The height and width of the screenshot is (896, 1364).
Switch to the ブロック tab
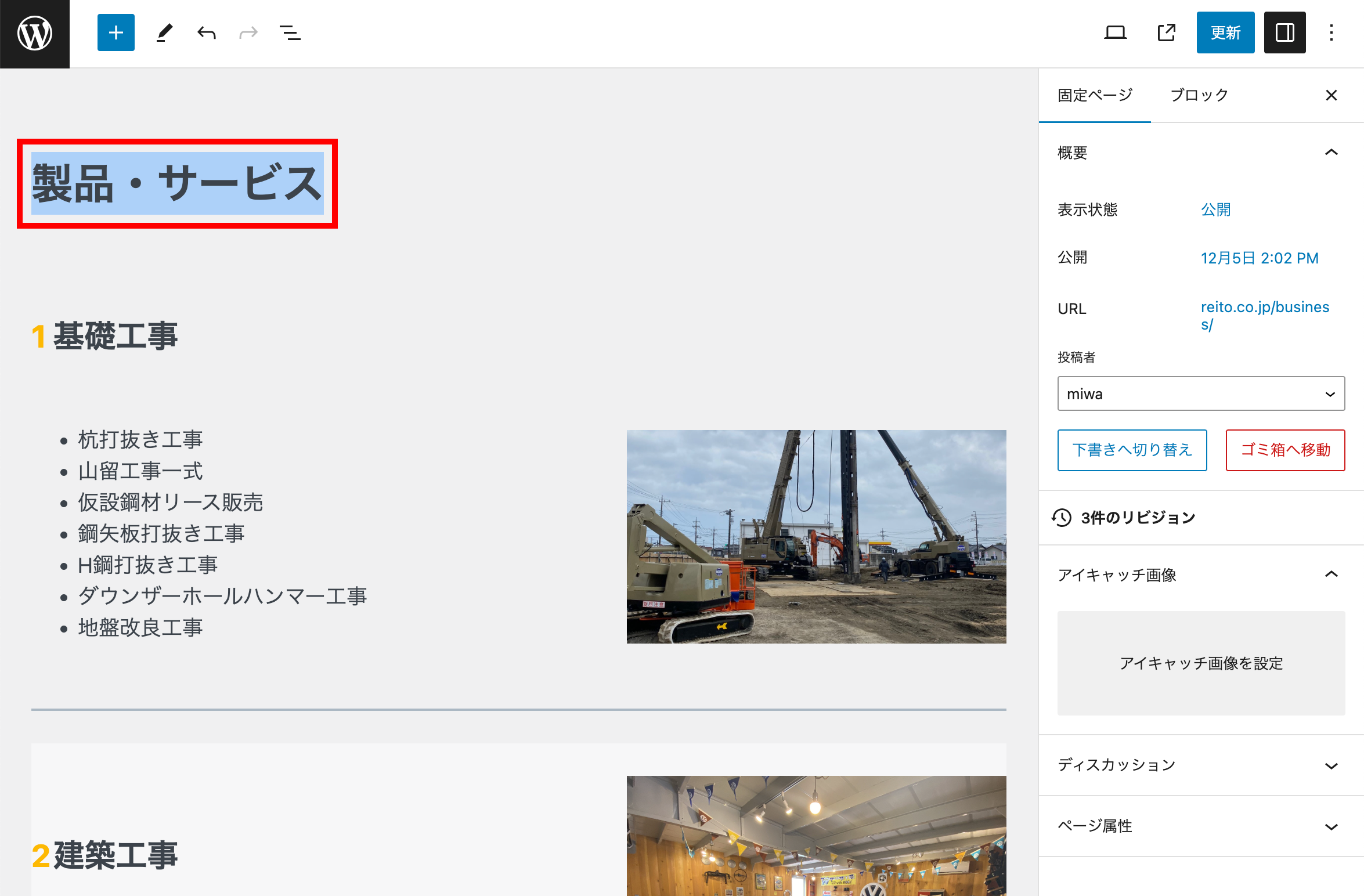click(1199, 95)
